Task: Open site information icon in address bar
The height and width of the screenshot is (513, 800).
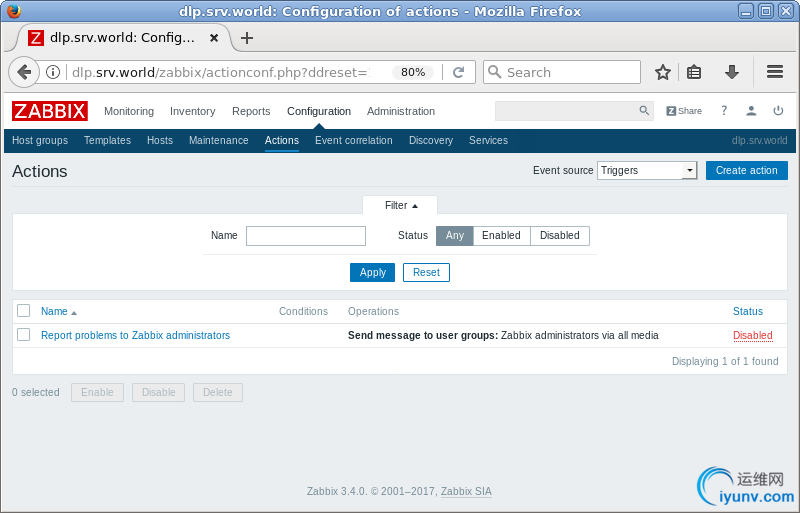Action: [53, 72]
